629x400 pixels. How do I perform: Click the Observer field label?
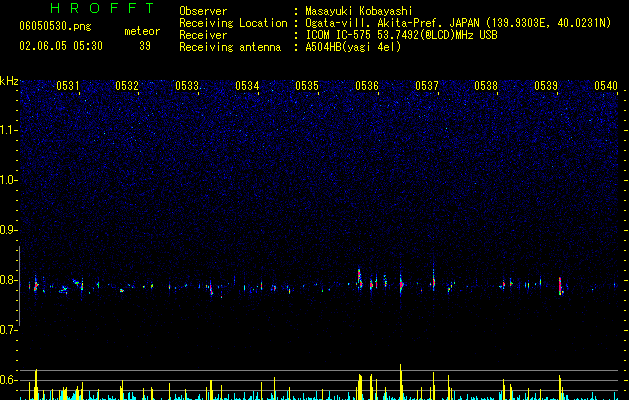click(x=203, y=11)
